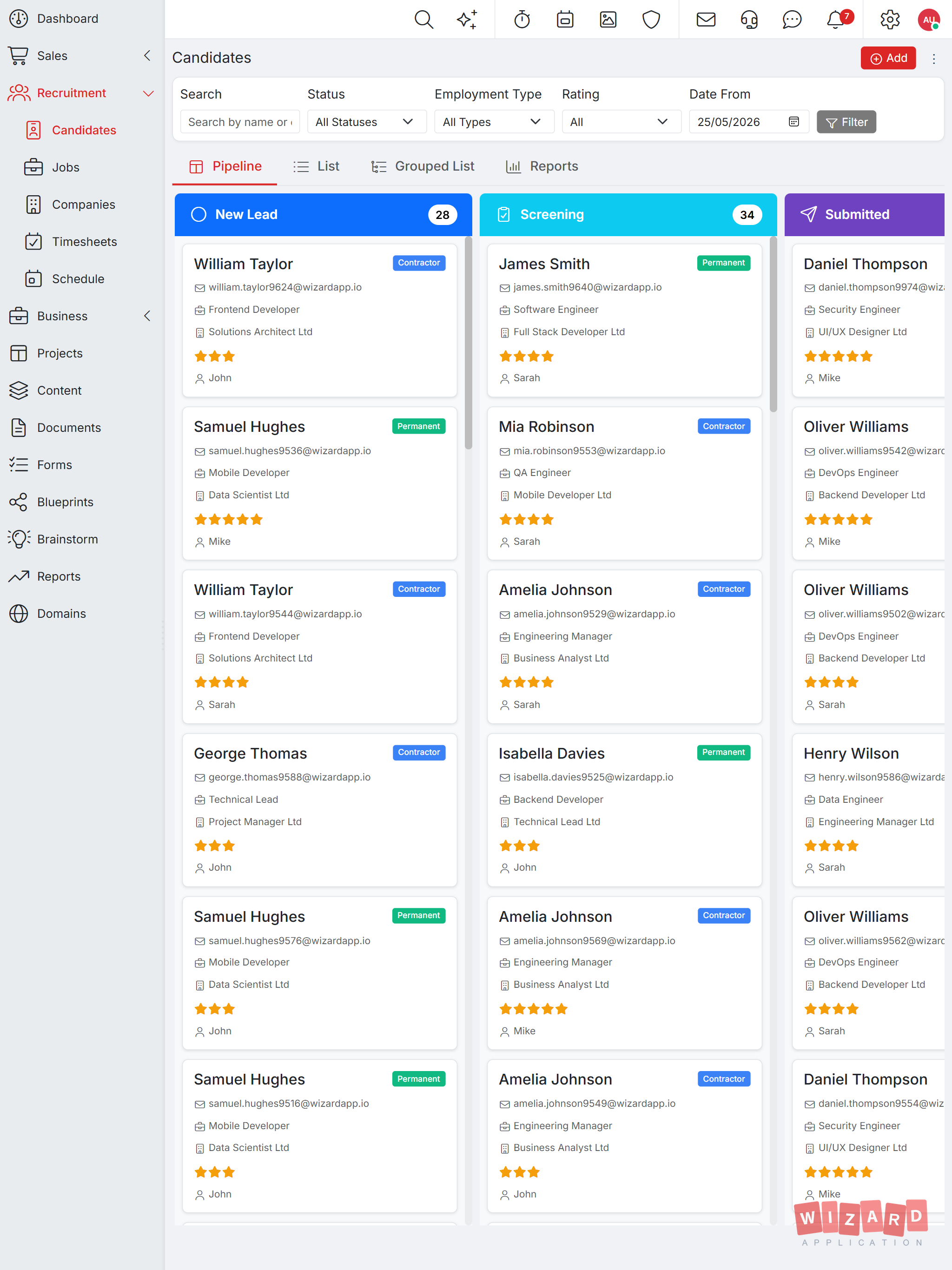Click email james.smith9640@wizardapp.io

coord(588,287)
